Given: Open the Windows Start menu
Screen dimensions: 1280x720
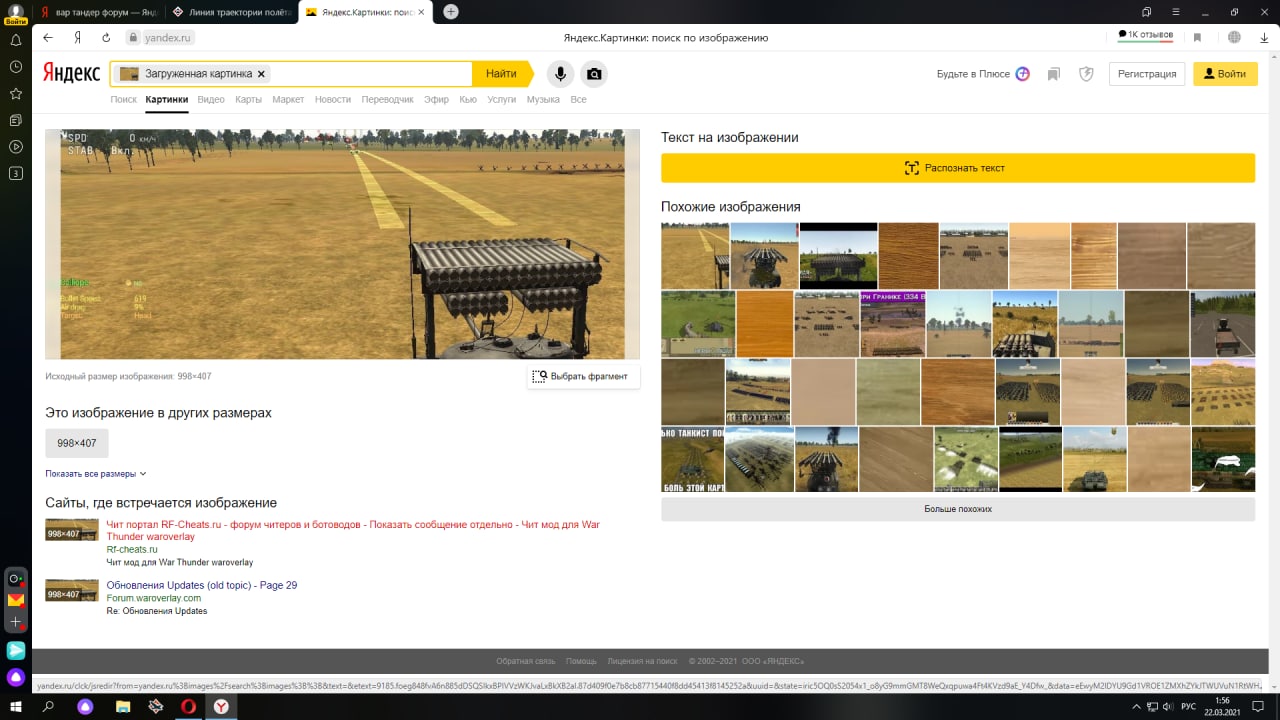Looking at the screenshot, I should click(x=16, y=707).
